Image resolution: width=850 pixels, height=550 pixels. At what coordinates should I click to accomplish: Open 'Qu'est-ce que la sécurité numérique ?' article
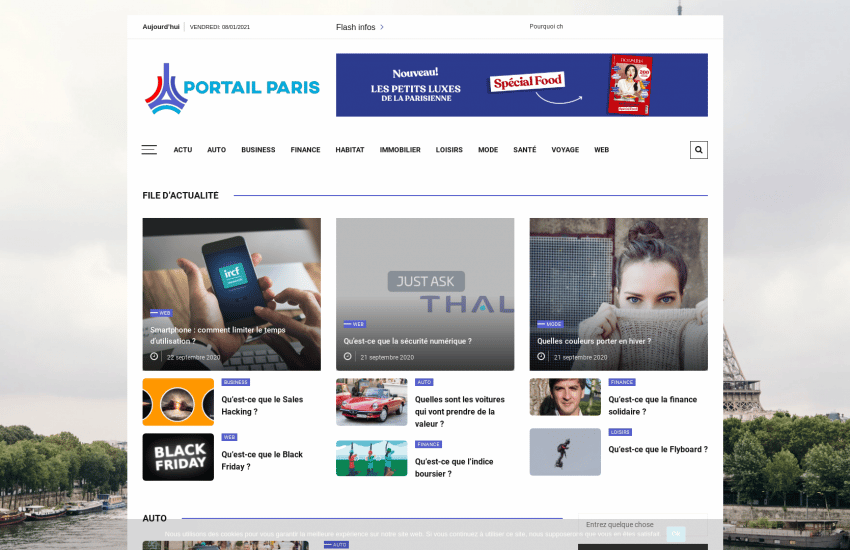[408, 341]
